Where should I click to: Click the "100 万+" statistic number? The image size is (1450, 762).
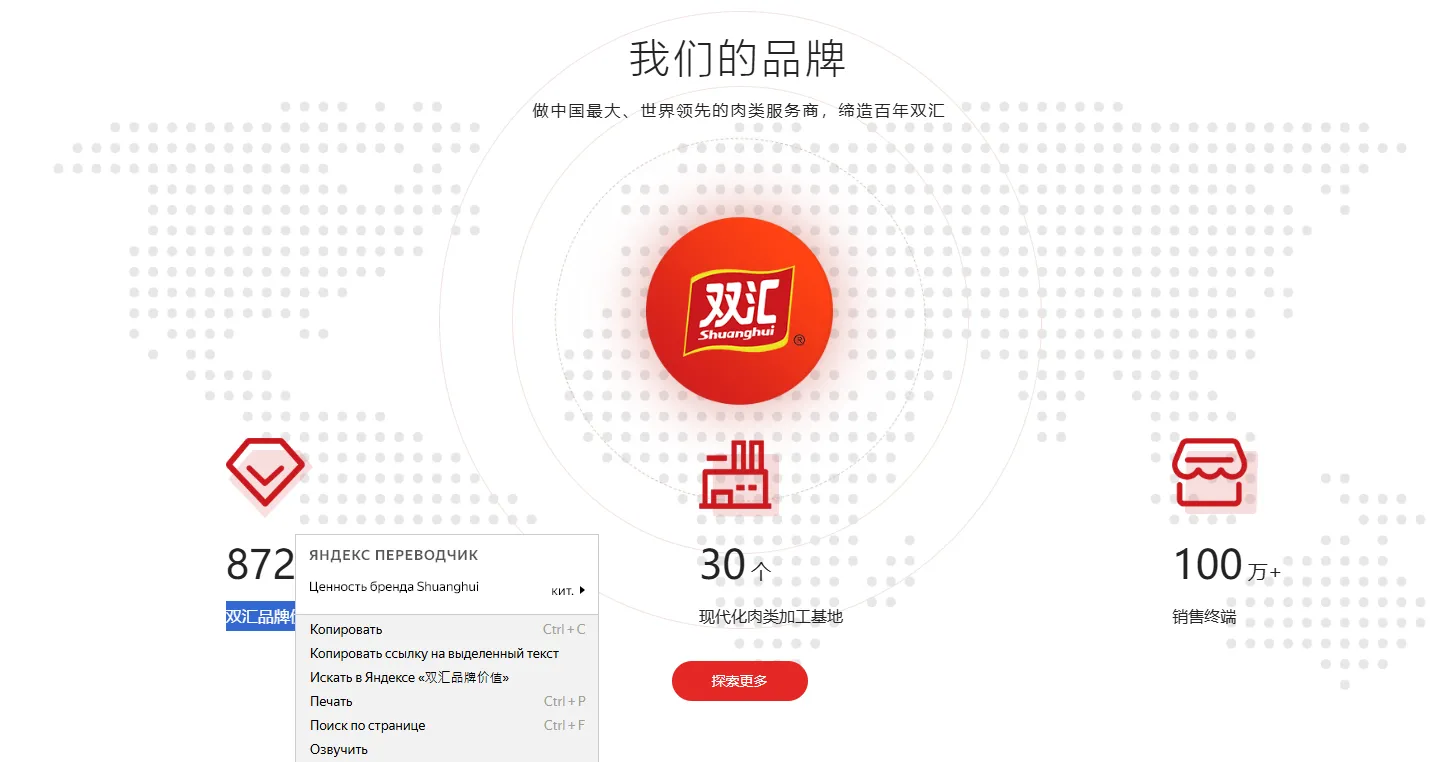[1225, 566]
